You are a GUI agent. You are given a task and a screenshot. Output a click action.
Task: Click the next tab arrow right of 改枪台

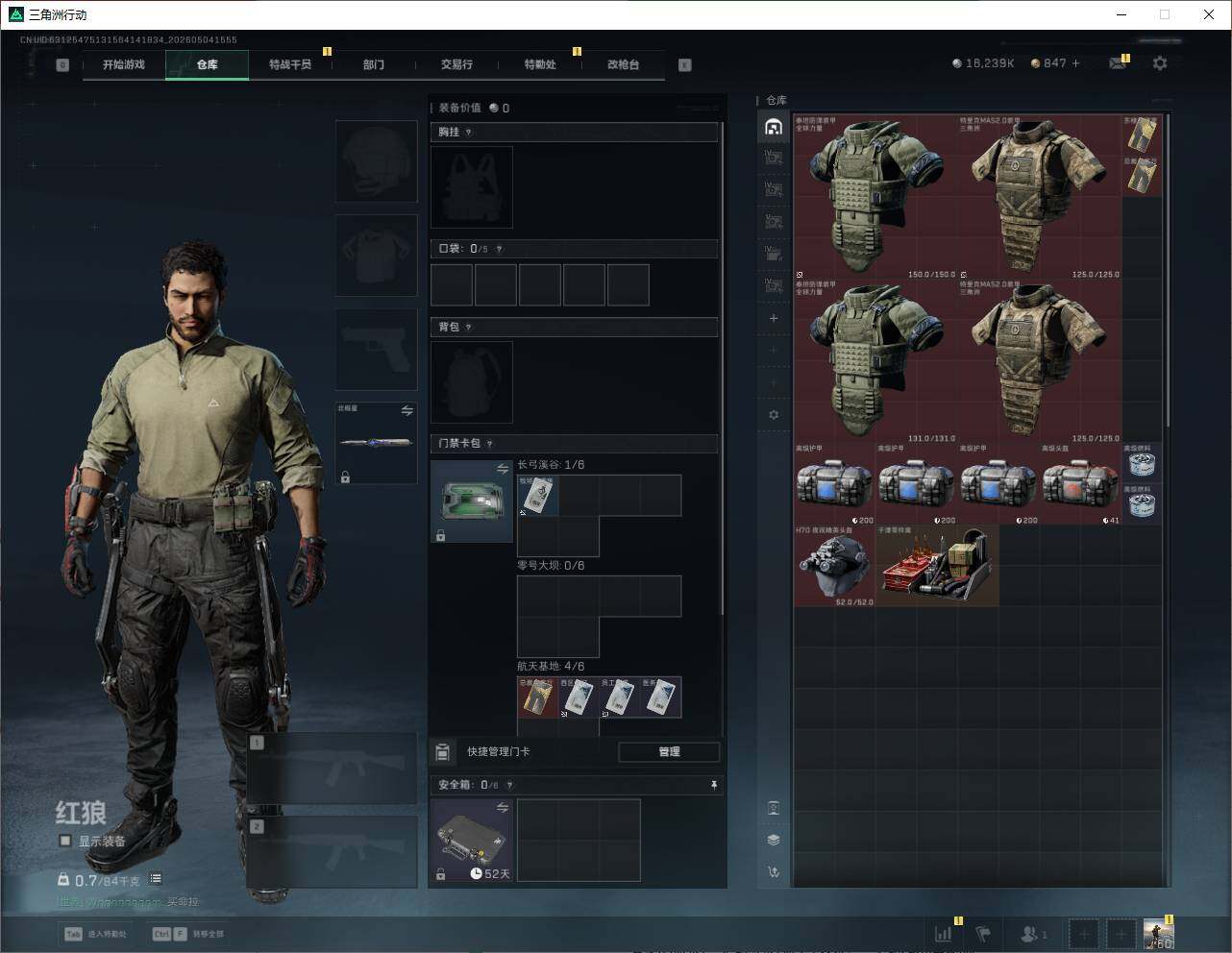685,65
